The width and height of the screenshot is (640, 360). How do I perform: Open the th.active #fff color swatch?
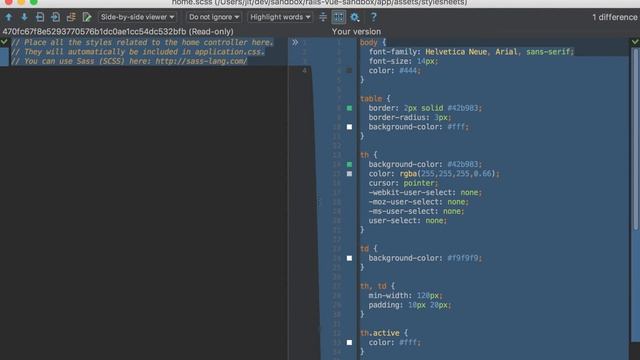349,343
